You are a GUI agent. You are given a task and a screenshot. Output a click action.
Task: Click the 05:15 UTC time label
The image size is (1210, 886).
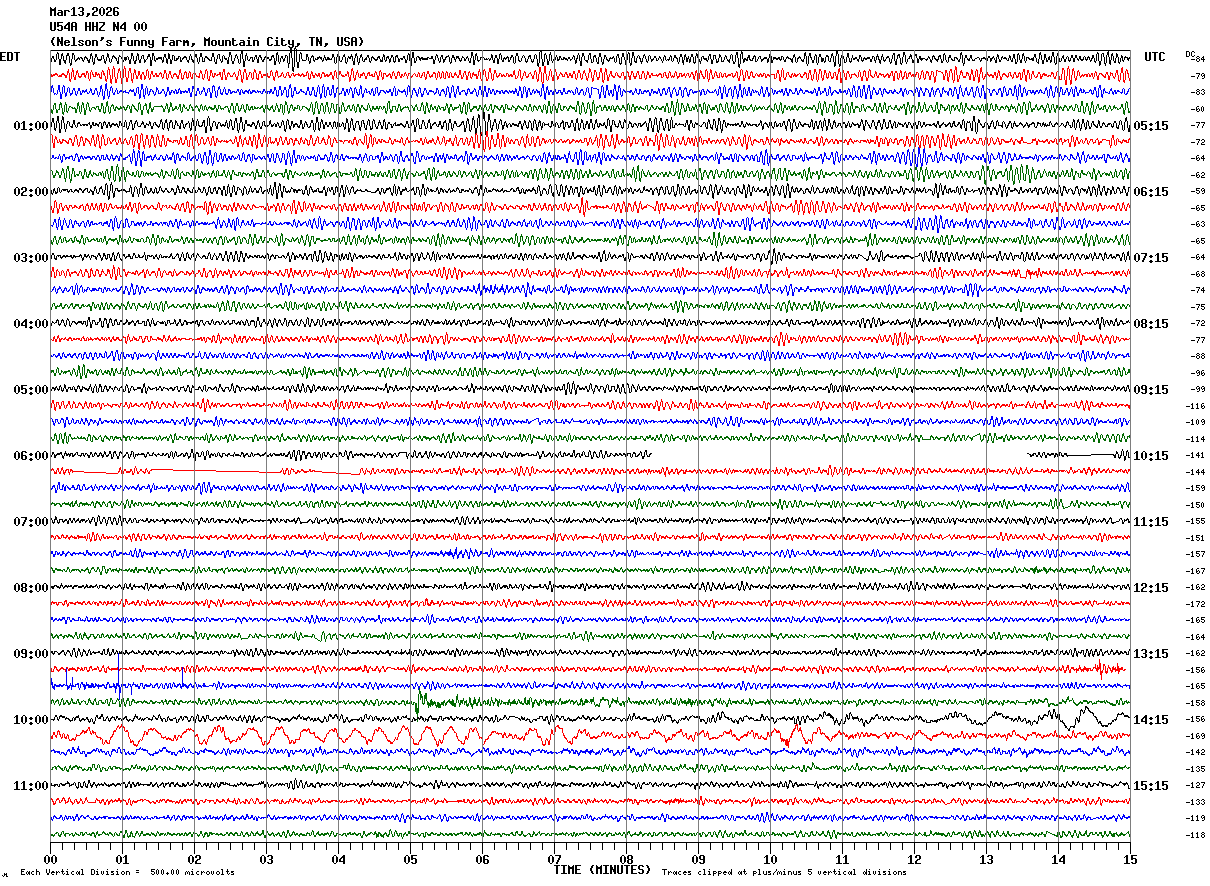(x=1151, y=126)
